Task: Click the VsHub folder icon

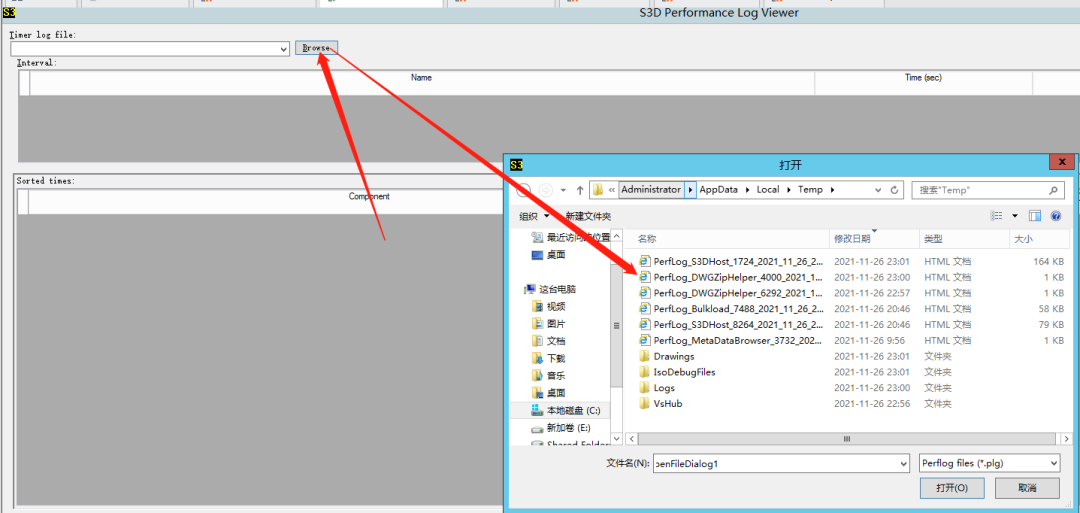Action: (645, 404)
